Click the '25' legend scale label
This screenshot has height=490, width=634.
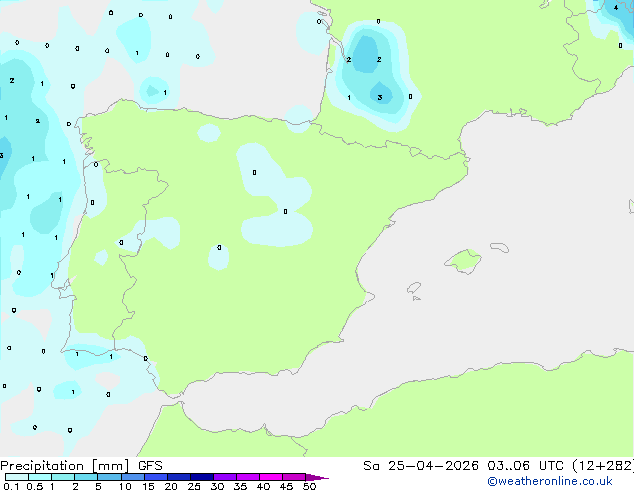tap(194, 486)
